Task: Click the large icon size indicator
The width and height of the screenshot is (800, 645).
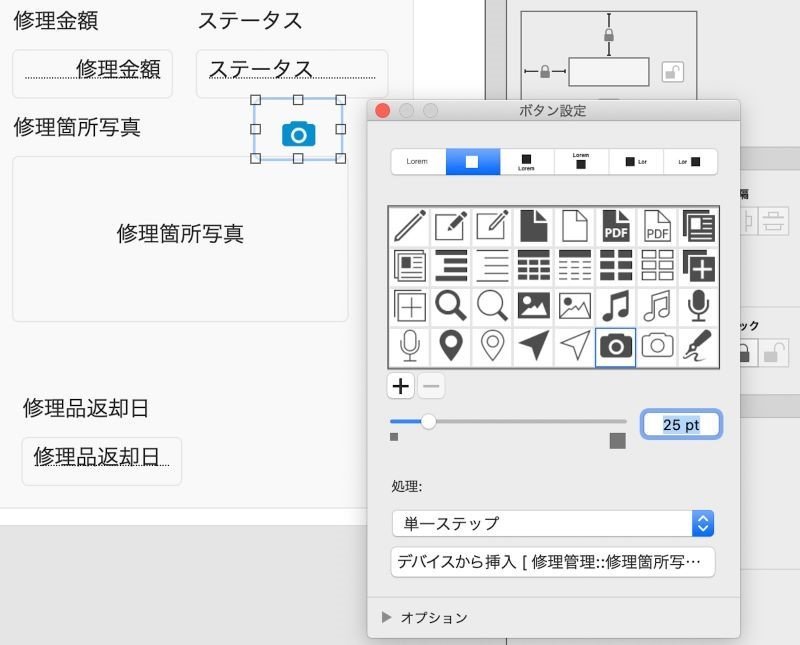Action: 618,441
